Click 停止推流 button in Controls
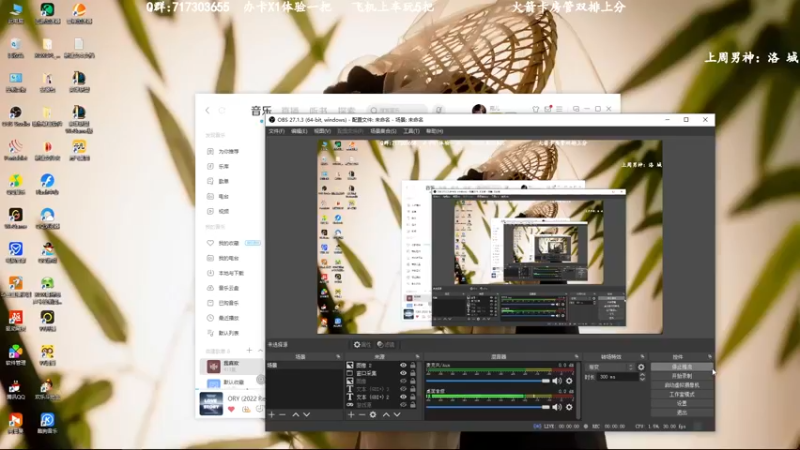 682,367
